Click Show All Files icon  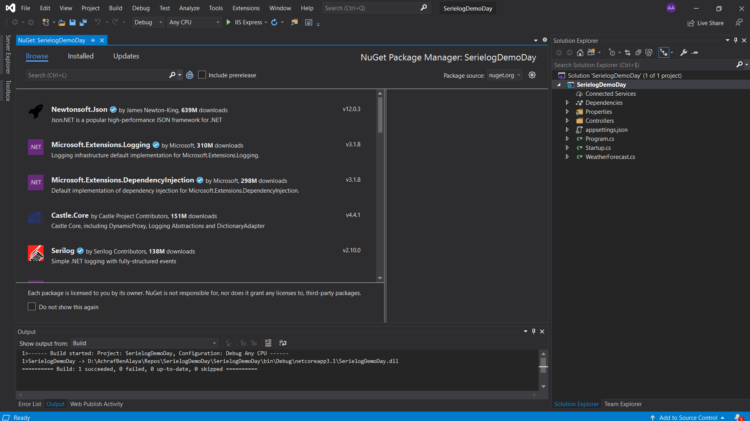click(649, 53)
